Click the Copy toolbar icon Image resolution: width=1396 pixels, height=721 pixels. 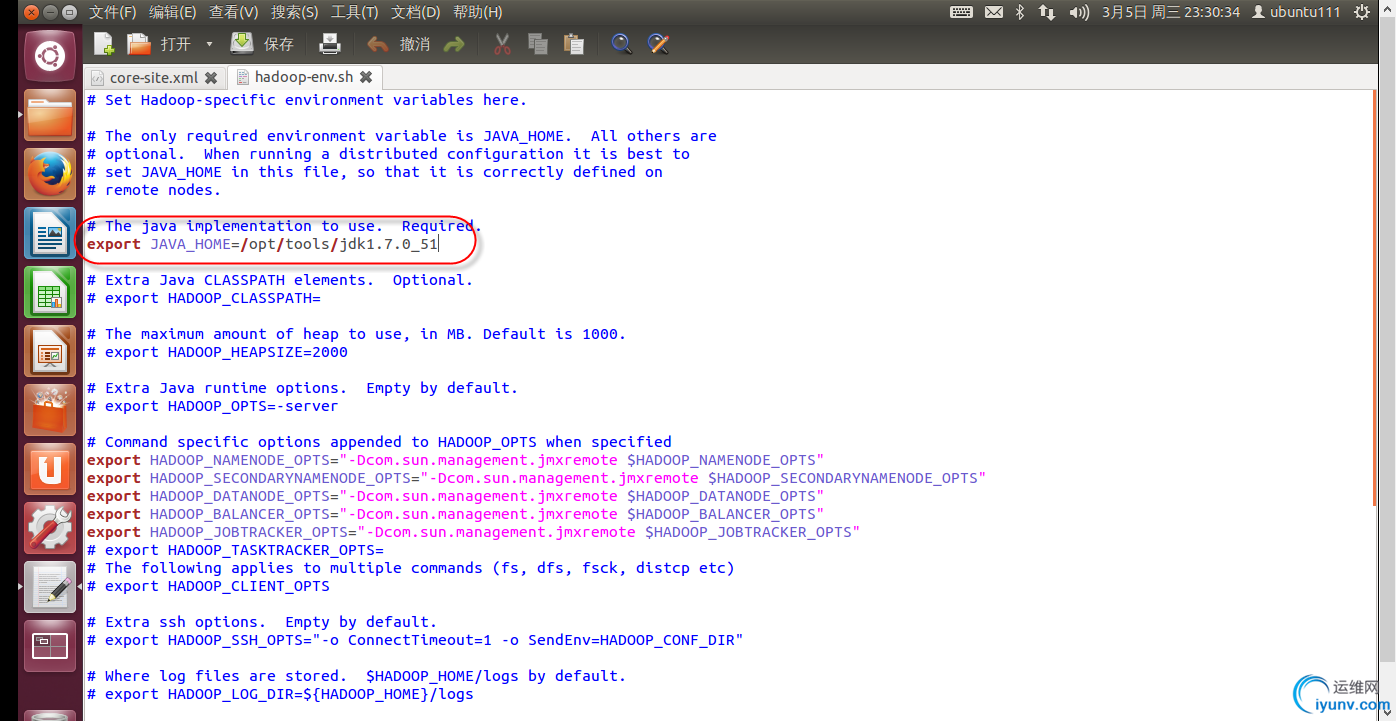tap(538, 44)
